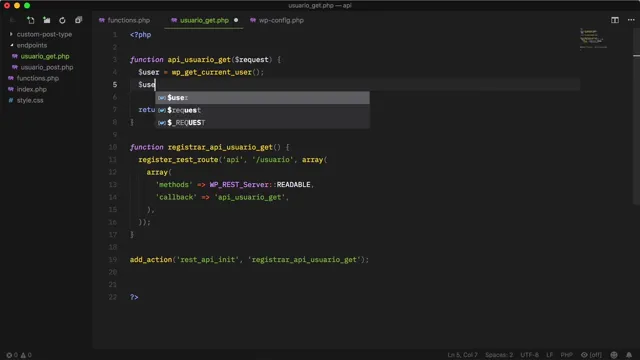640x360 pixels.
Task: Click the variable icon next to $_REQUEST suggestion
Action: [x=162, y=122]
